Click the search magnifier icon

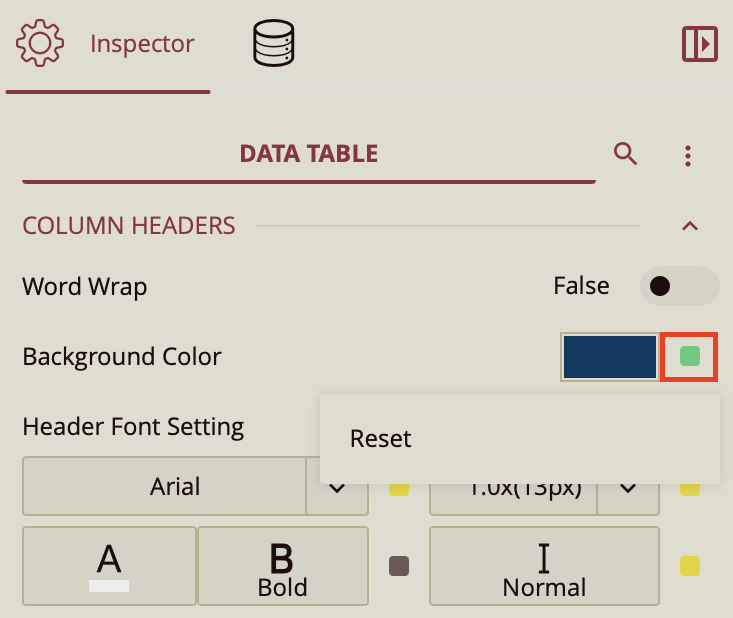(626, 154)
